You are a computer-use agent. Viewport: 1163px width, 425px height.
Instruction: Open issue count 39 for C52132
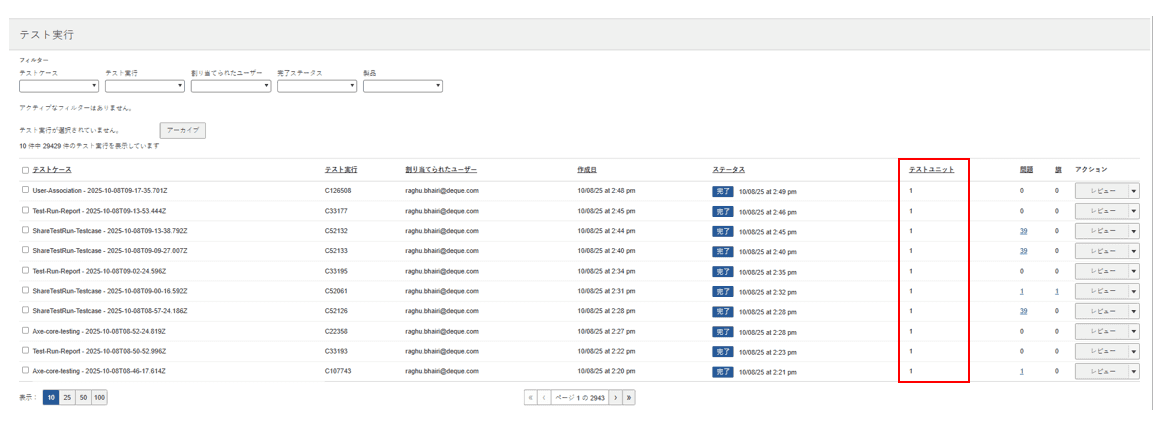pyautogui.click(x=1023, y=230)
